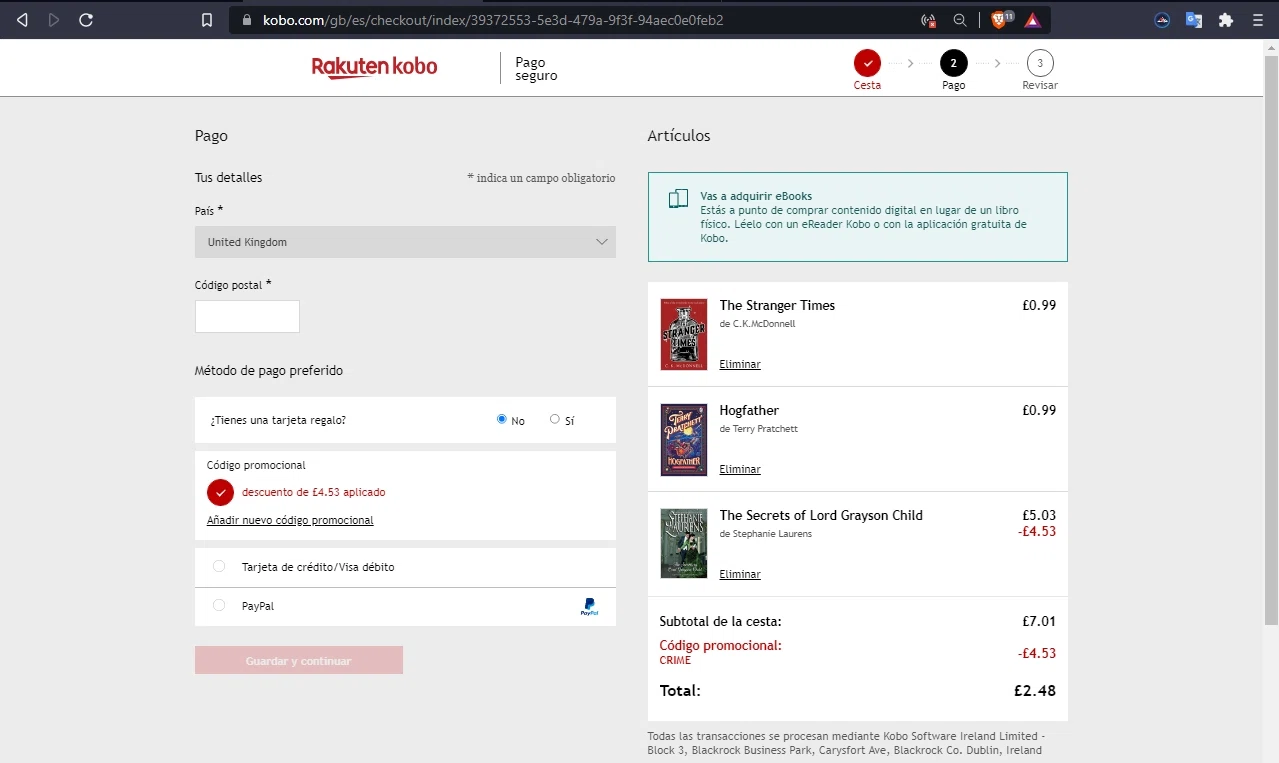Click author text de Stephanie Laurens
The image size is (1279, 763).
[x=765, y=534]
